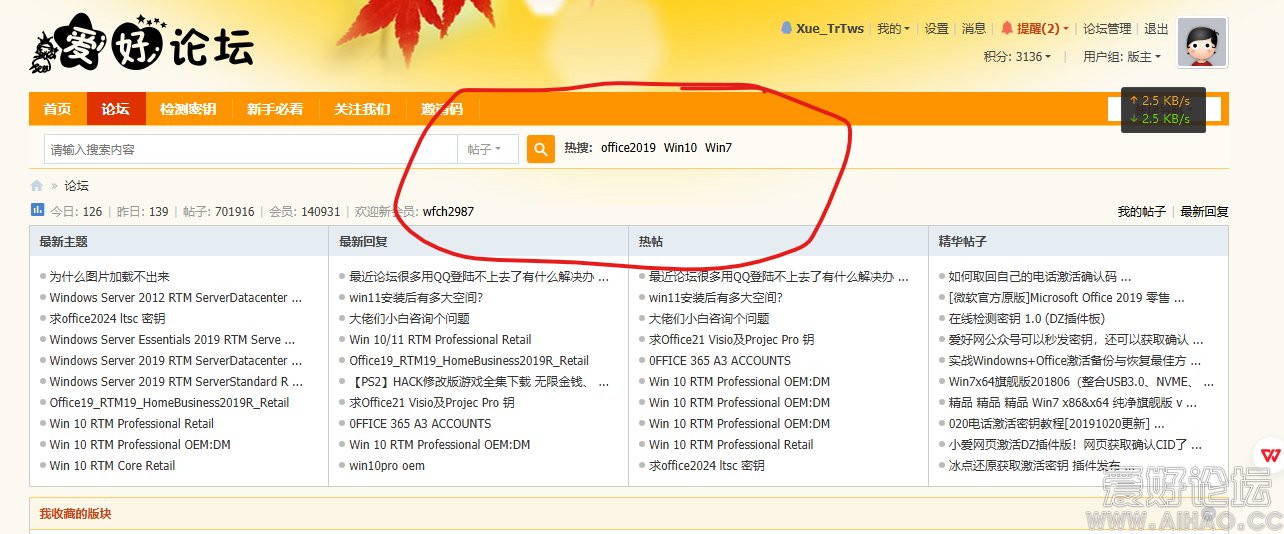
Task: Open the 设置 settings link
Action: tap(936, 29)
